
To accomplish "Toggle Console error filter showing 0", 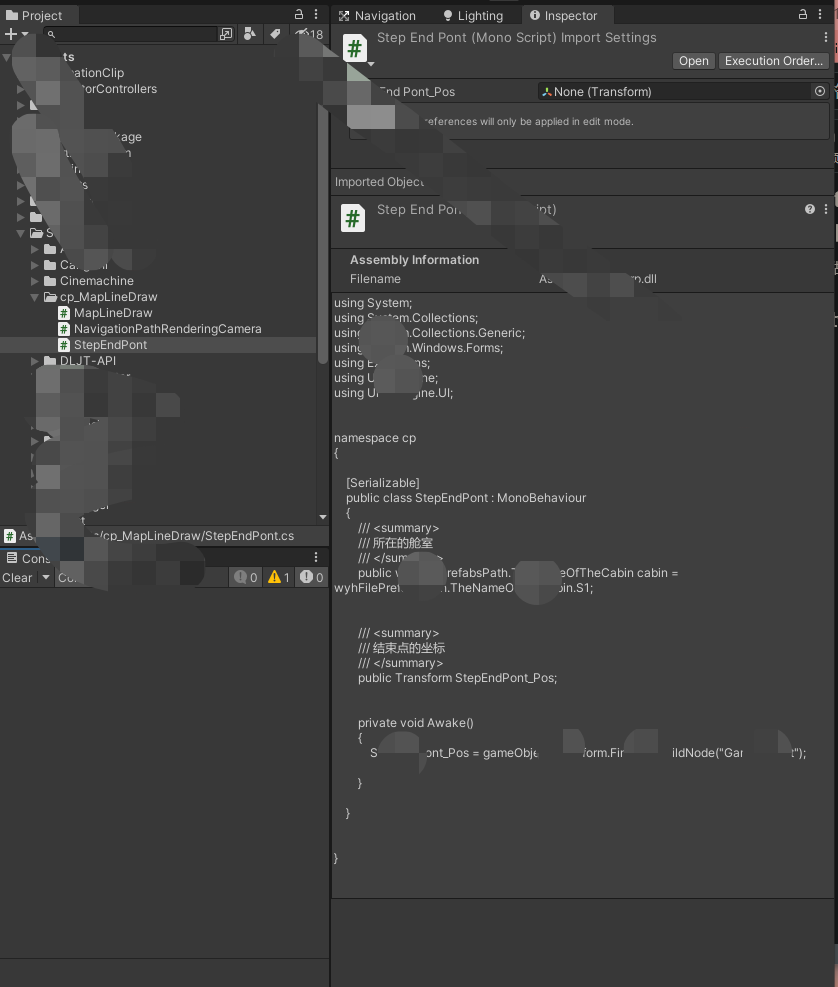I will pos(312,577).
